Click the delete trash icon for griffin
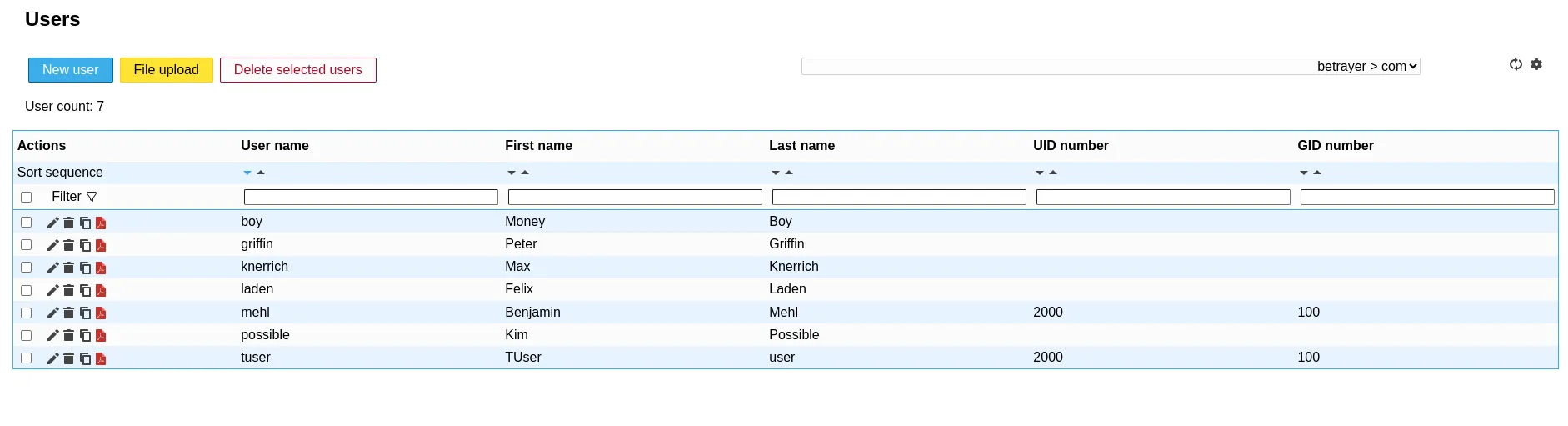This screenshot has height=426, width=1568. [x=69, y=245]
